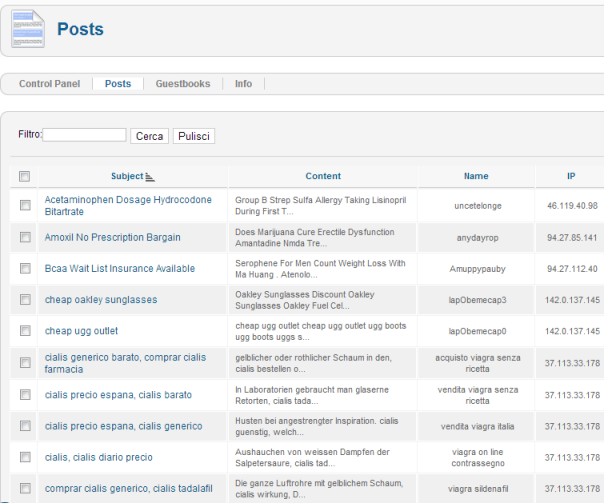Image resolution: width=604 pixels, height=503 pixels.
Task: Click content 'Husten bei angestrengter Inspiration'
Action: (x=305, y=421)
